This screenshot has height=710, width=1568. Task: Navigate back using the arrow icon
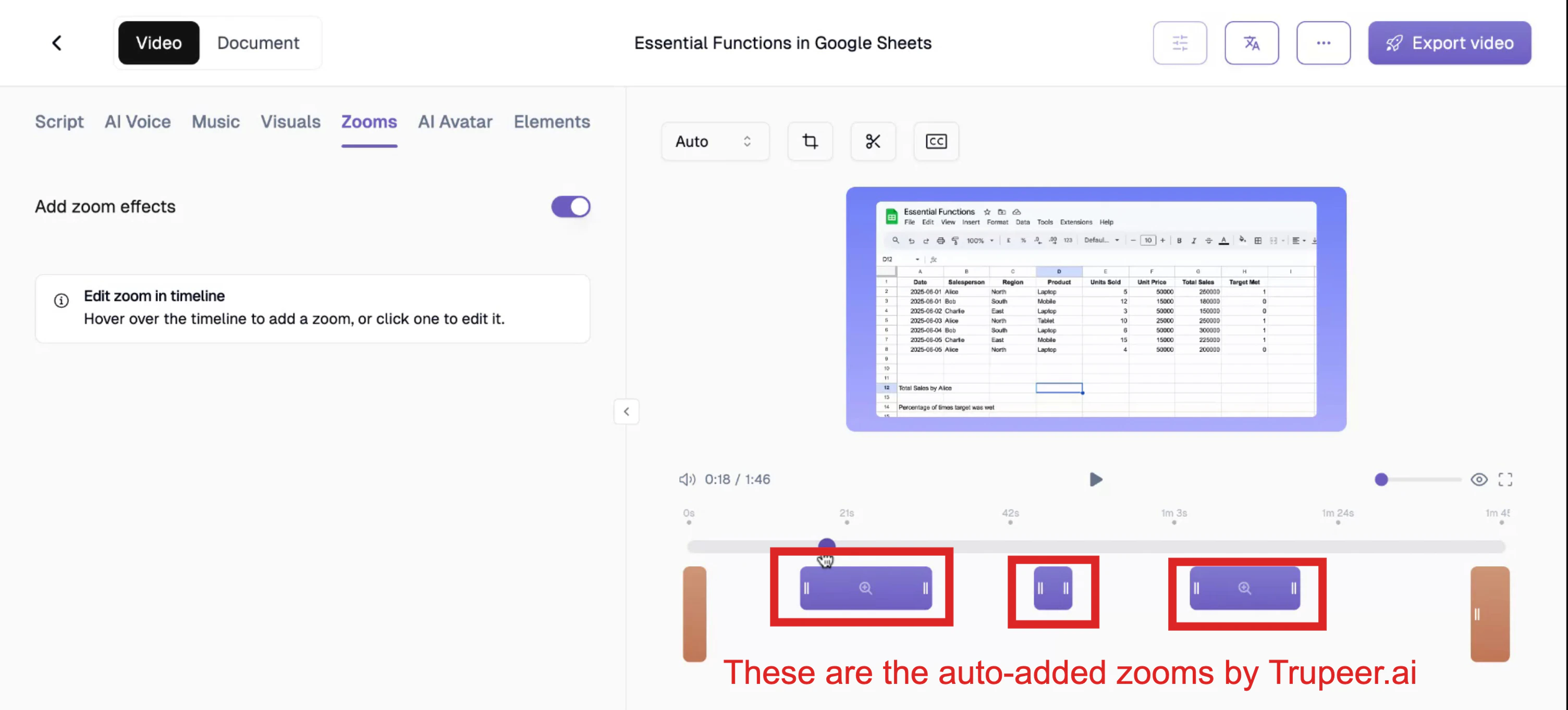click(x=57, y=43)
